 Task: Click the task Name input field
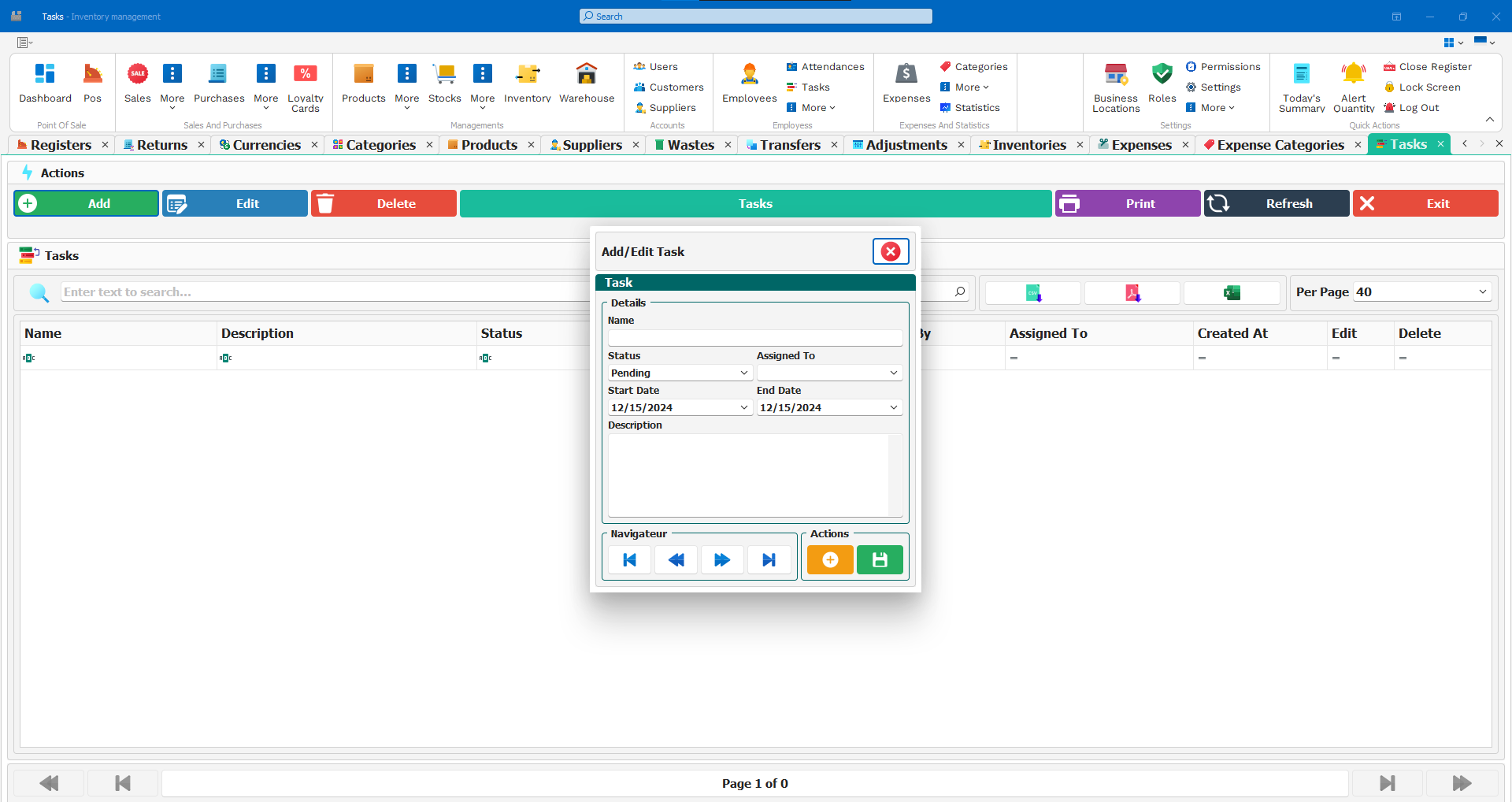pos(754,338)
